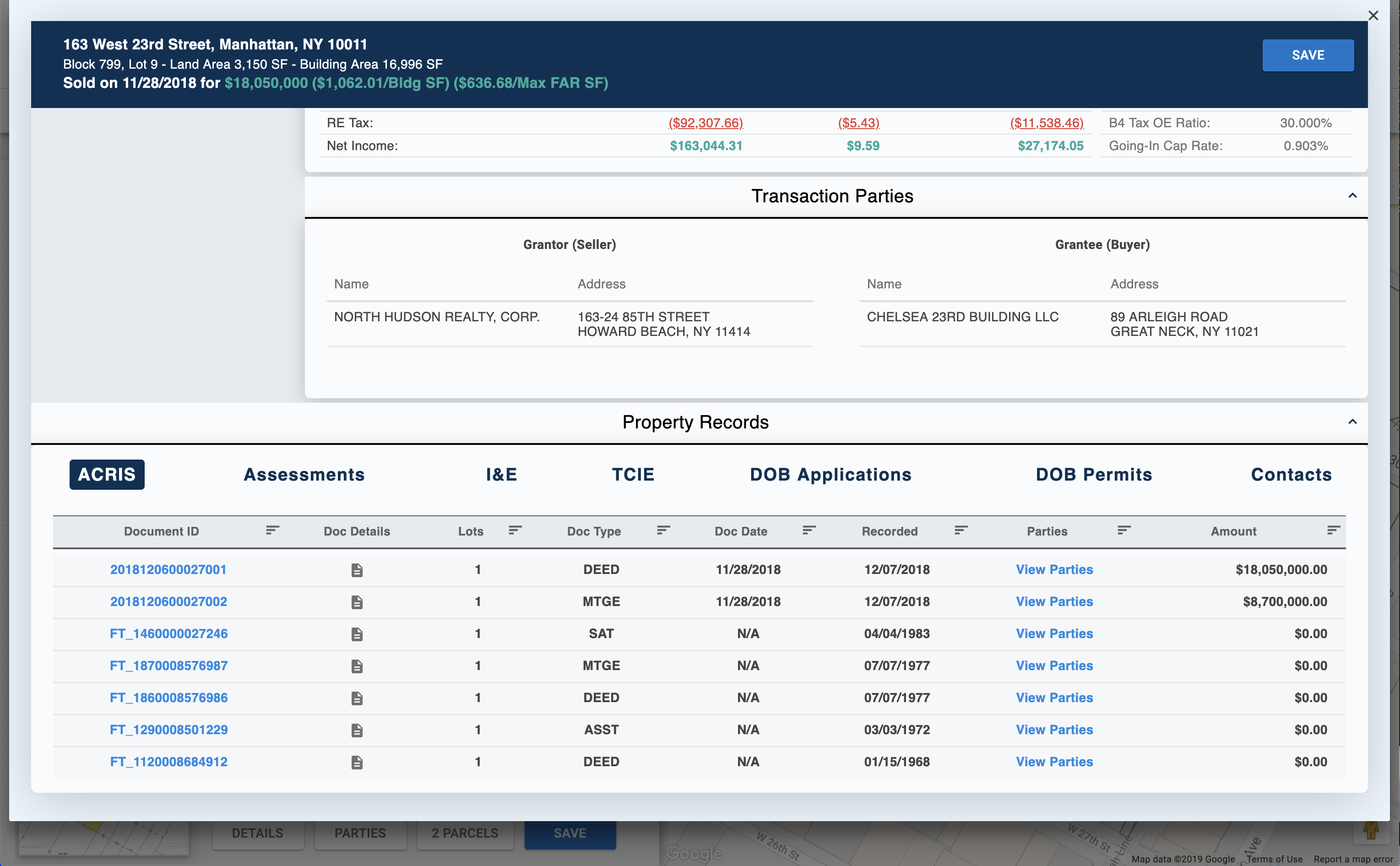Switch to the I&E tab

point(501,474)
